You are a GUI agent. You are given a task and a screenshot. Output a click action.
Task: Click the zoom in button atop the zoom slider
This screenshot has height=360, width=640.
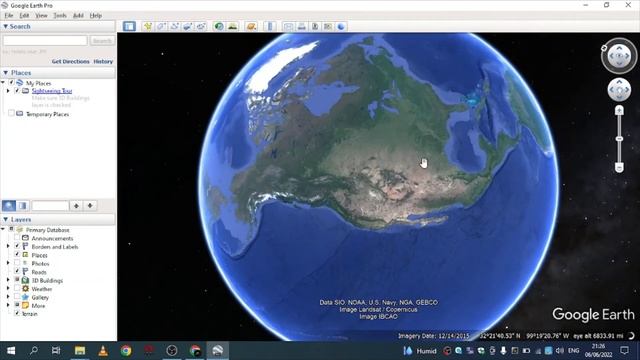619,110
